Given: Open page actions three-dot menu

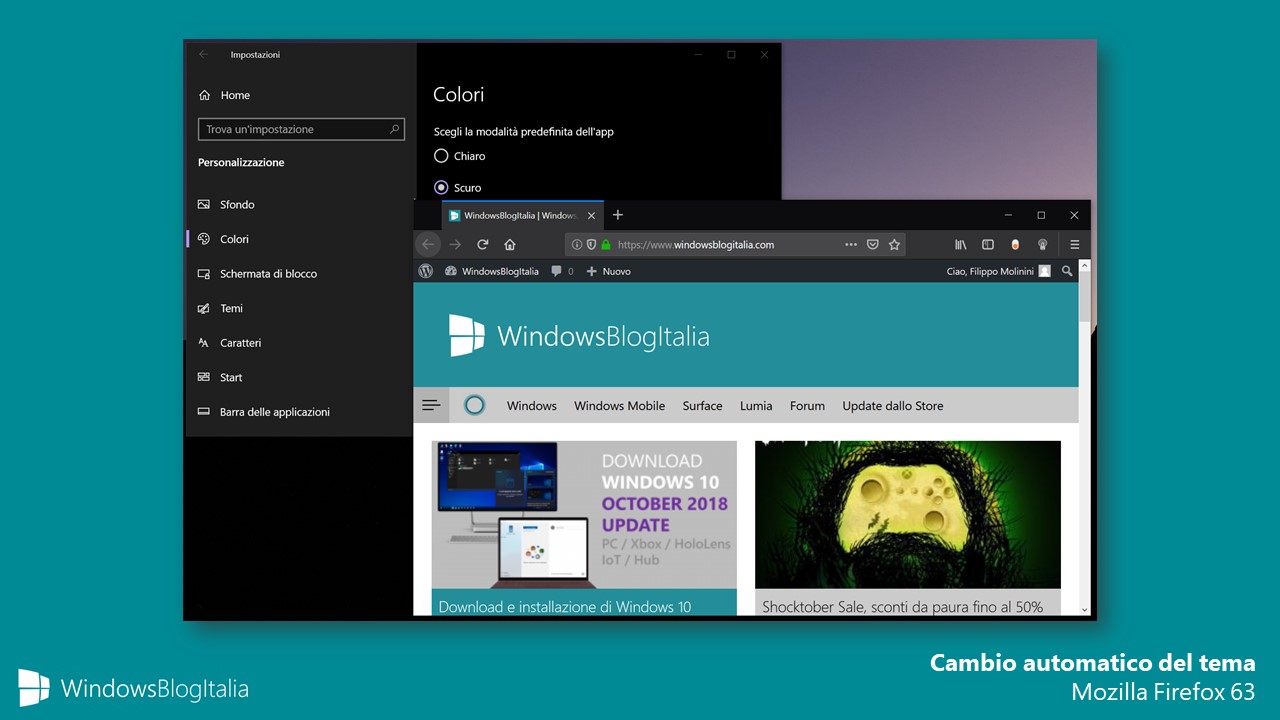Looking at the screenshot, I should click(x=851, y=244).
